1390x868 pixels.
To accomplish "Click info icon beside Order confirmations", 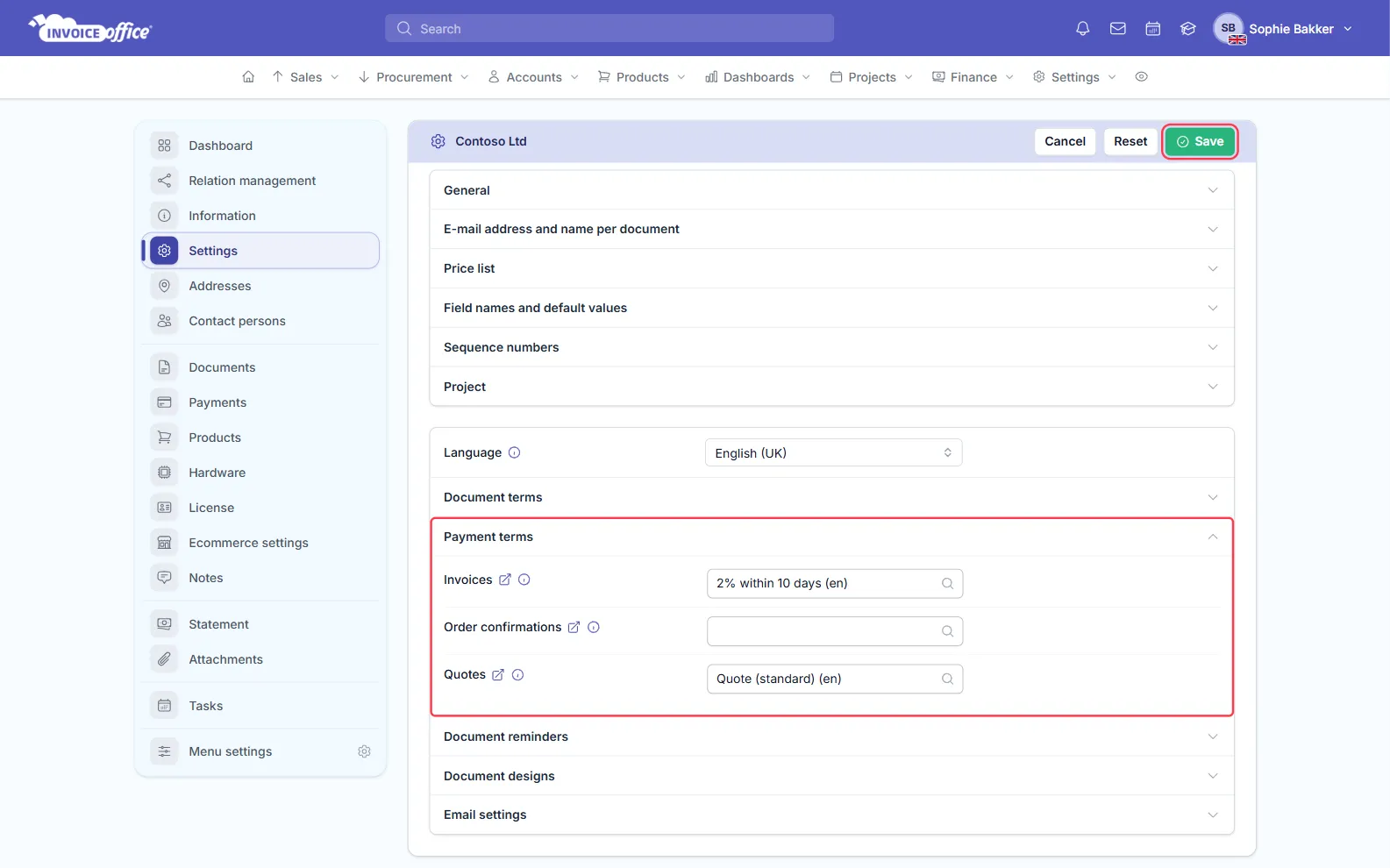I will (x=594, y=627).
